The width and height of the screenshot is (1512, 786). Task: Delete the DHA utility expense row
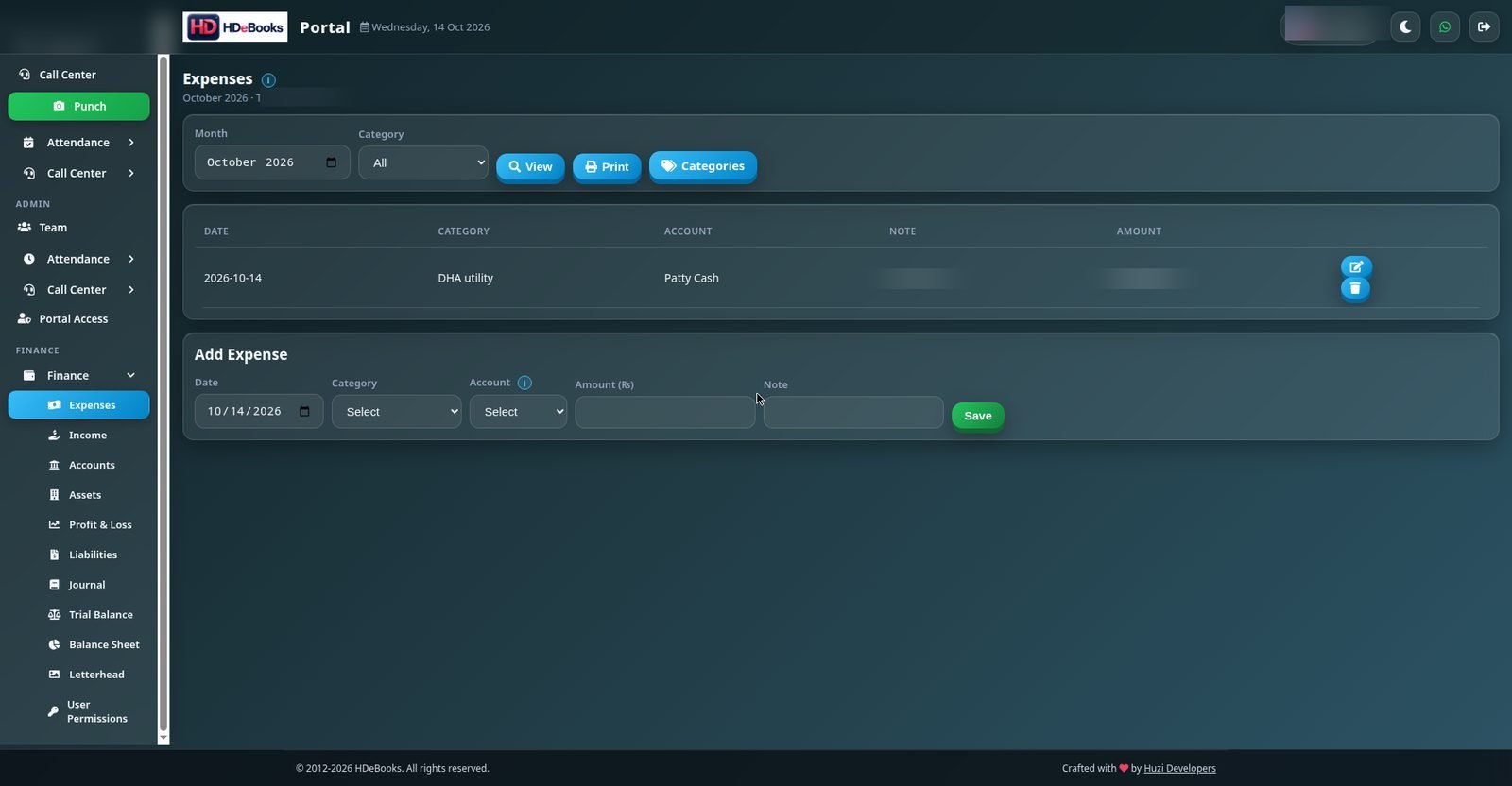click(x=1355, y=289)
